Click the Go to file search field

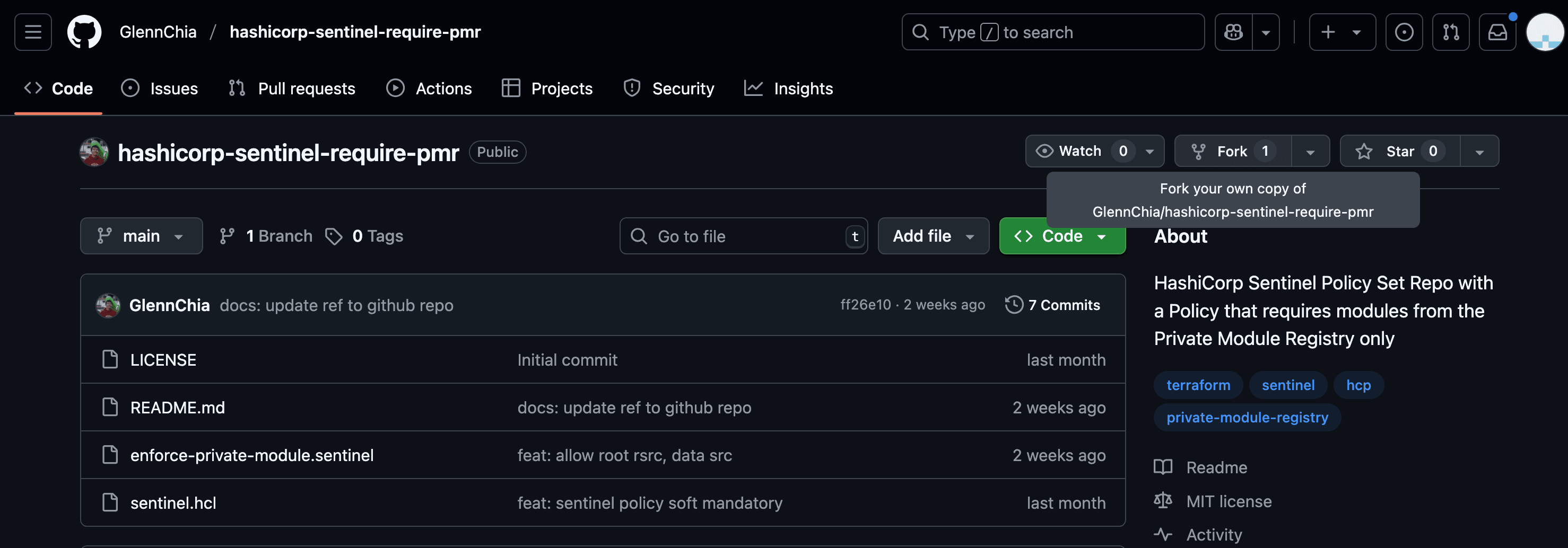pyautogui.click(x=743, y=236)
